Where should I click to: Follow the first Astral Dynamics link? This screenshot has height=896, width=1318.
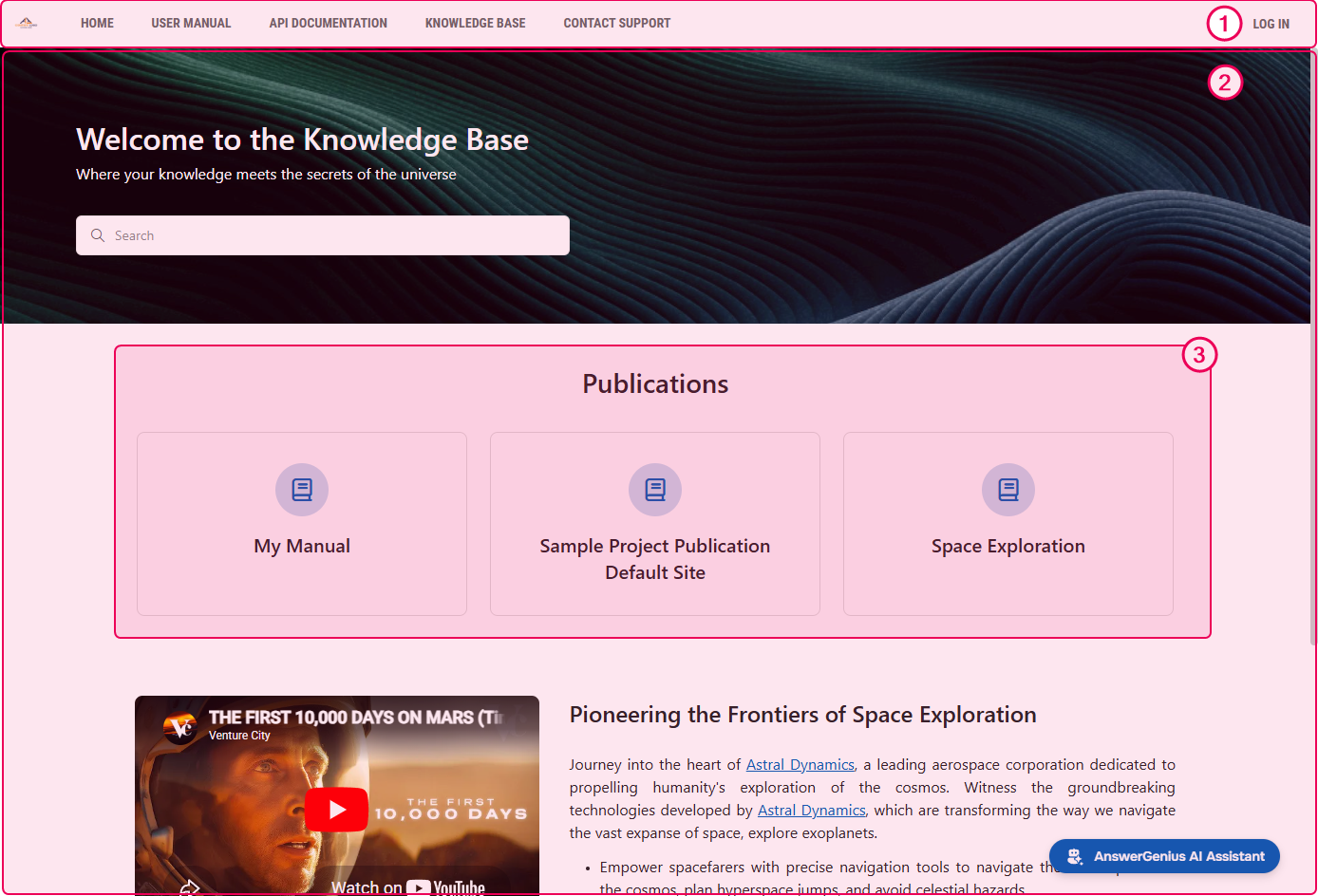coord(800,765)
